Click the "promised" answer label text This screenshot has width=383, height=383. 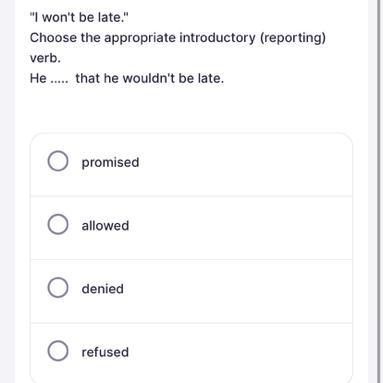[x=110, y=163]
